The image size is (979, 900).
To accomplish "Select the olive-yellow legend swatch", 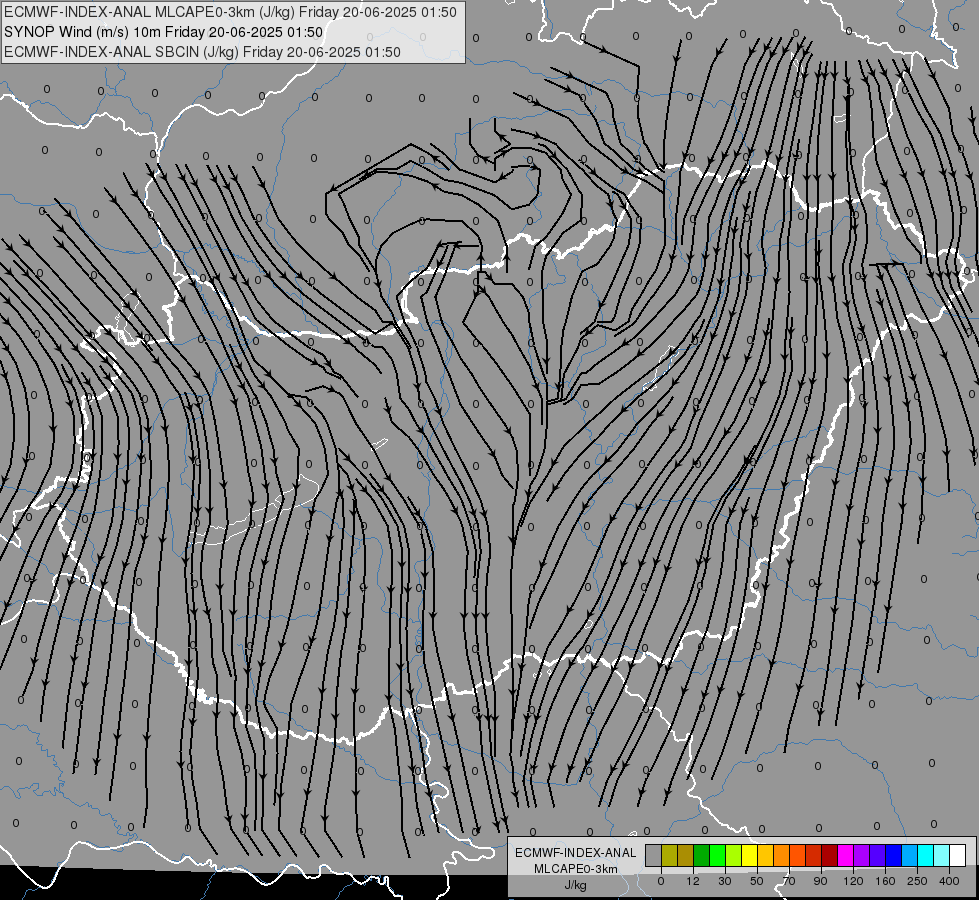I will pyautogui.click(x=669, y=856).
